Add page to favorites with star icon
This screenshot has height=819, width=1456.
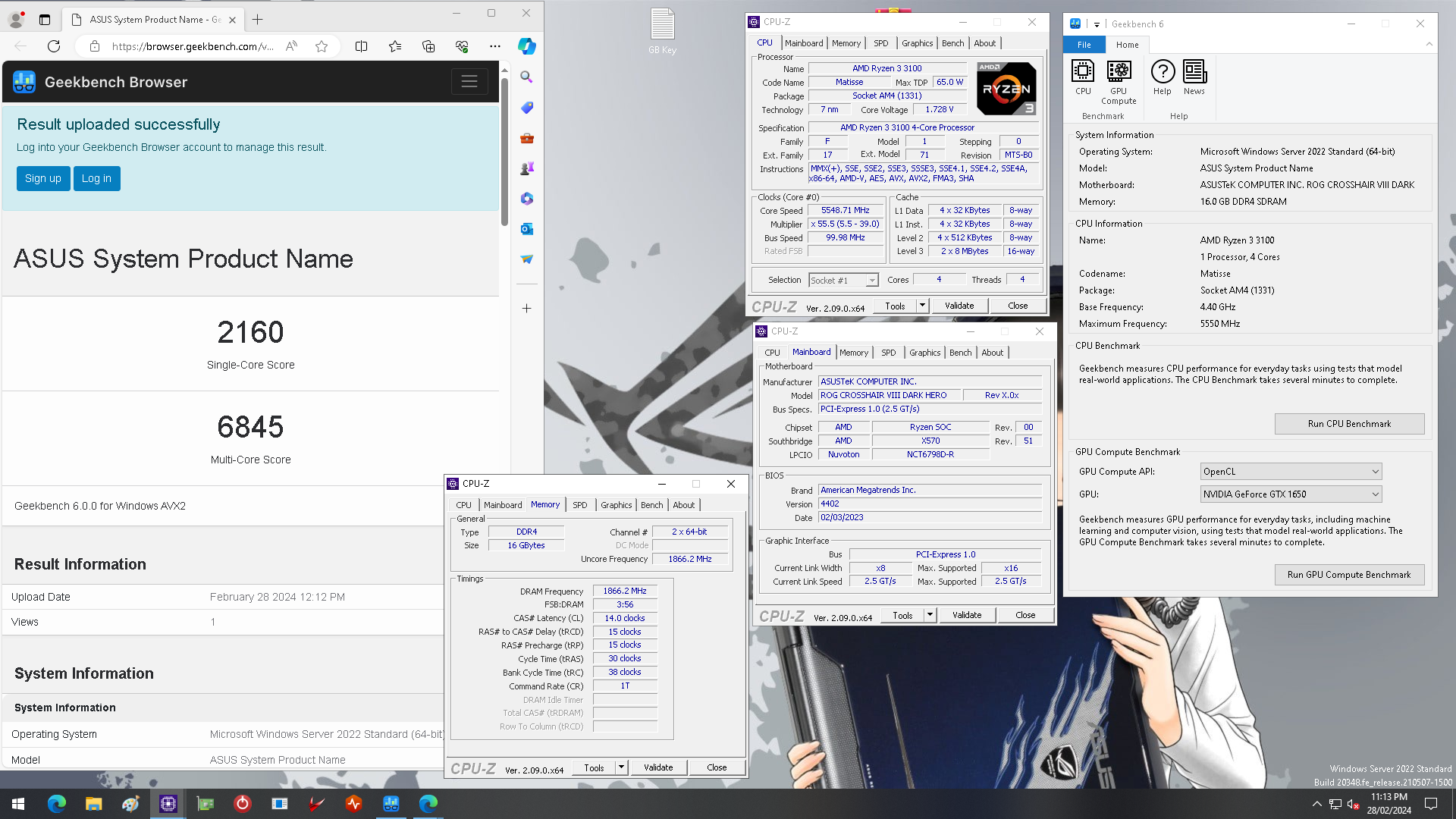click(322, 46)
